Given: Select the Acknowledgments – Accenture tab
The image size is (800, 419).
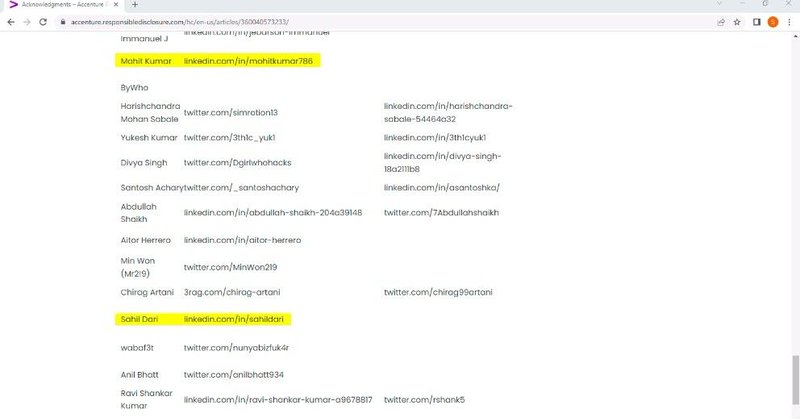Looking at the screenshot, I should click(62, 5).
